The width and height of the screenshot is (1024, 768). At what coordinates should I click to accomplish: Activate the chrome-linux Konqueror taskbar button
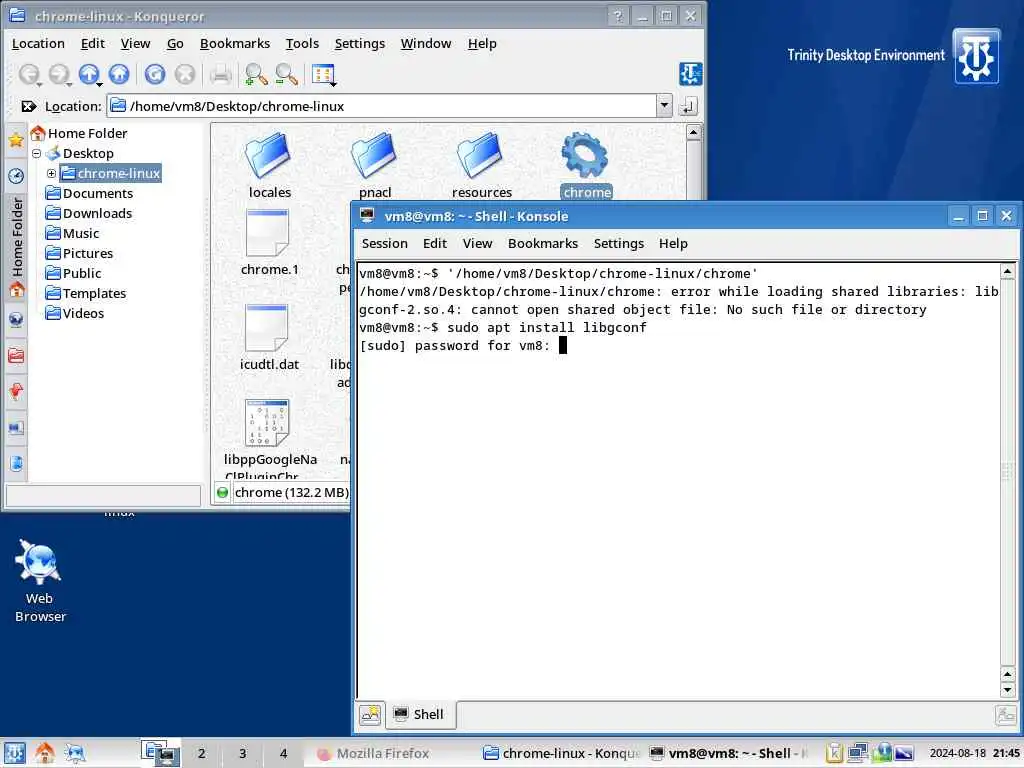[560, 754]
